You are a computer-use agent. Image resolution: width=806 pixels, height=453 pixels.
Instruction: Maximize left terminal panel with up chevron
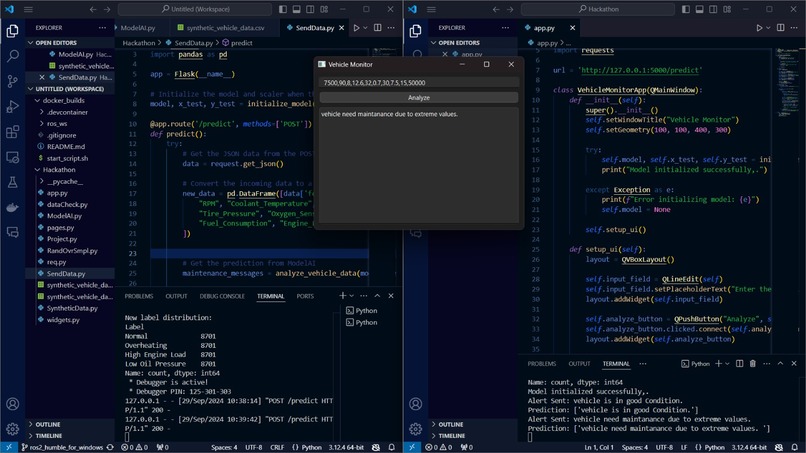pos(377,296)
